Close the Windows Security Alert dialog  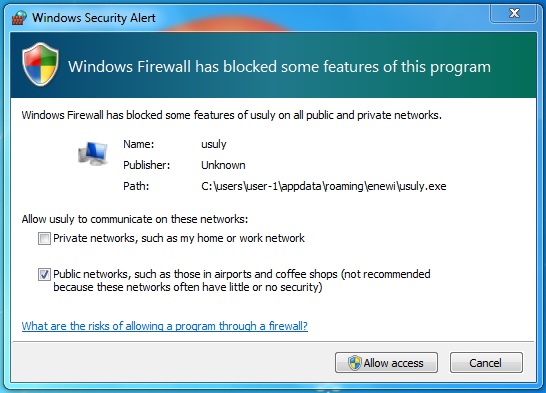tap(514, 14)
